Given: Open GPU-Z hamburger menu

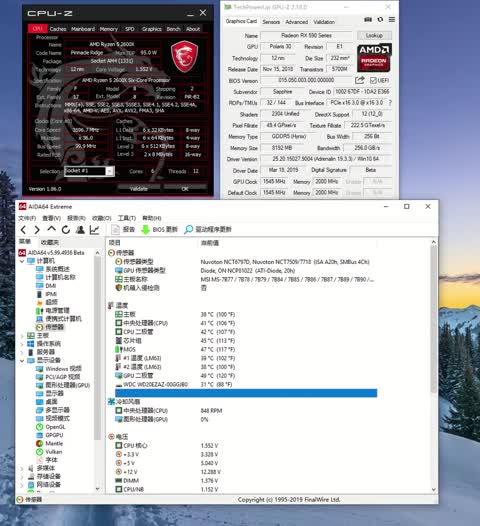Looking at the screenshot, I should 392,20.
